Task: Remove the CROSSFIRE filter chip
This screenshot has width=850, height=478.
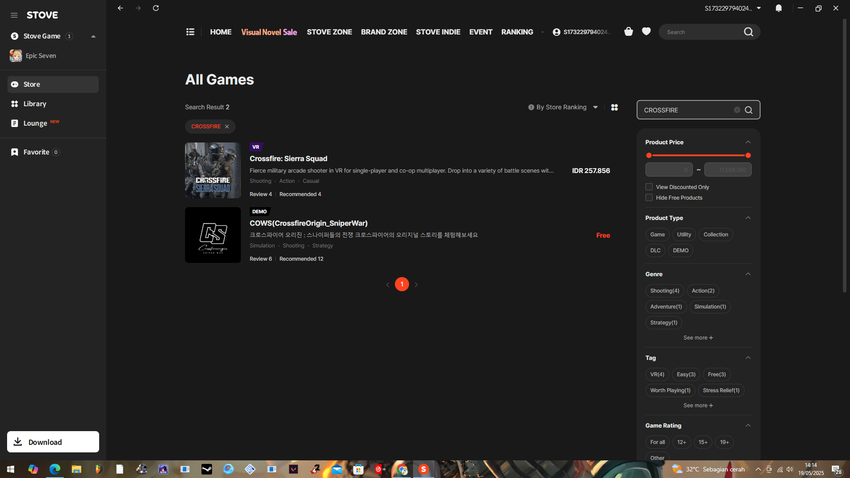Action: 227,126
